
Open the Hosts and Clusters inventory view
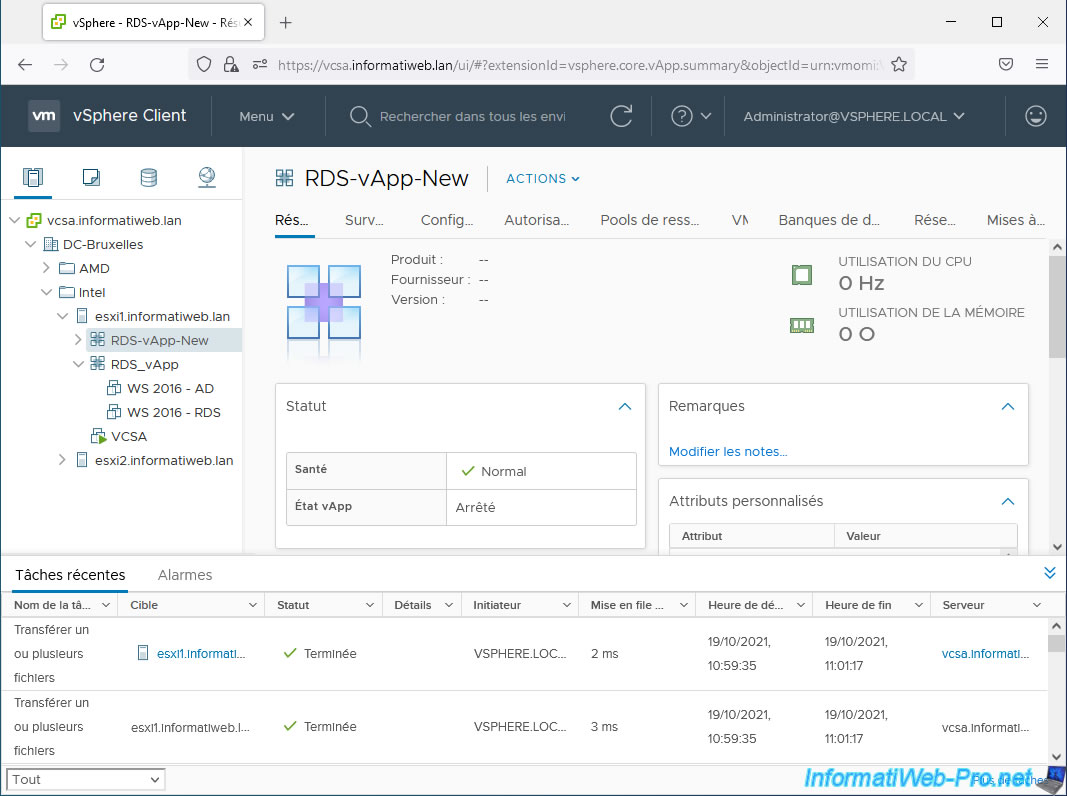33,178
